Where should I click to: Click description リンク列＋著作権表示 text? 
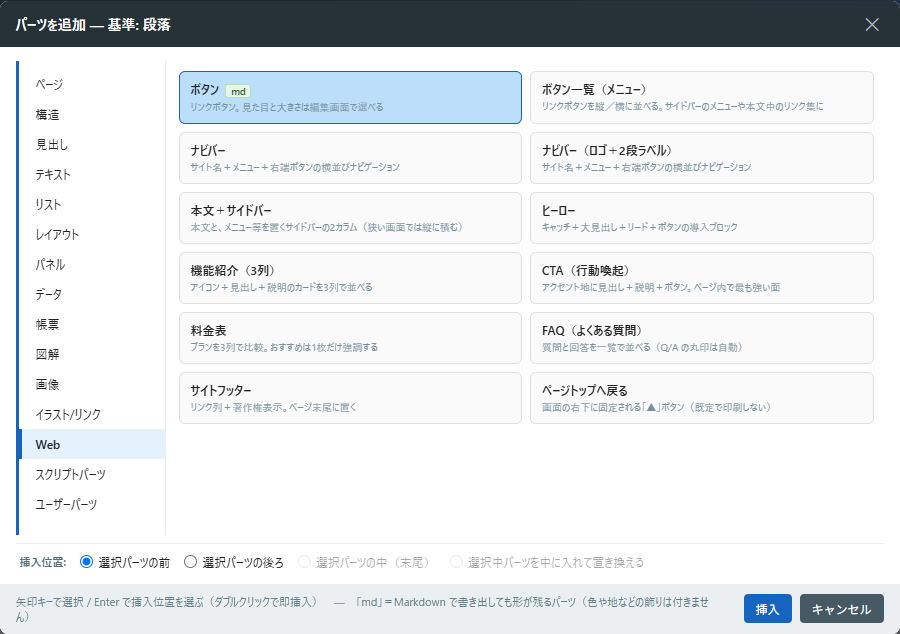click(273, 407)
